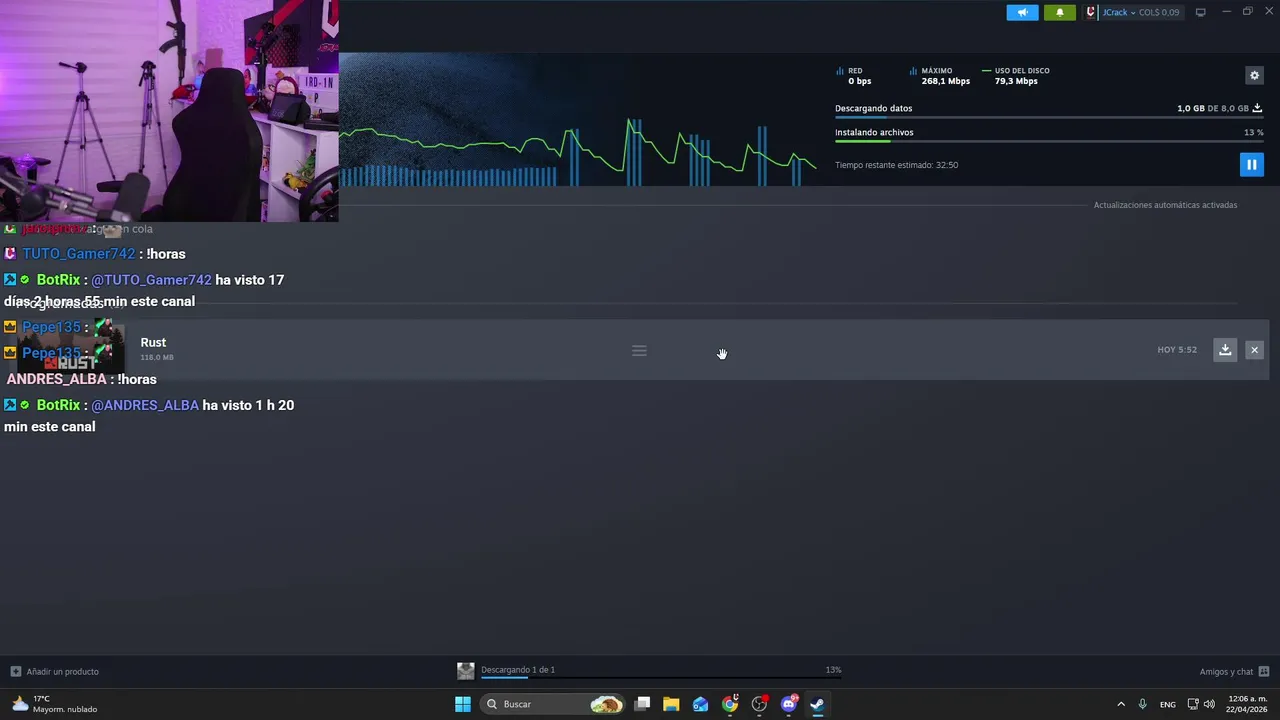
Task: Switch the ENG input language
Action: [1168, 704]
